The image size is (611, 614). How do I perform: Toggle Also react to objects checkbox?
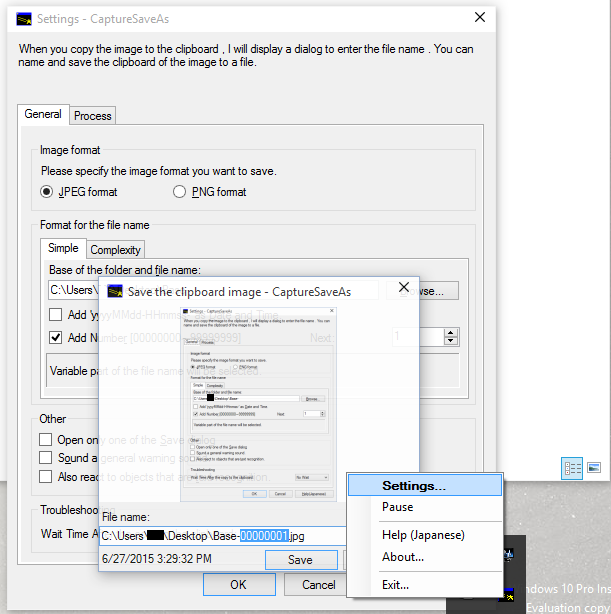pos(45,477)
